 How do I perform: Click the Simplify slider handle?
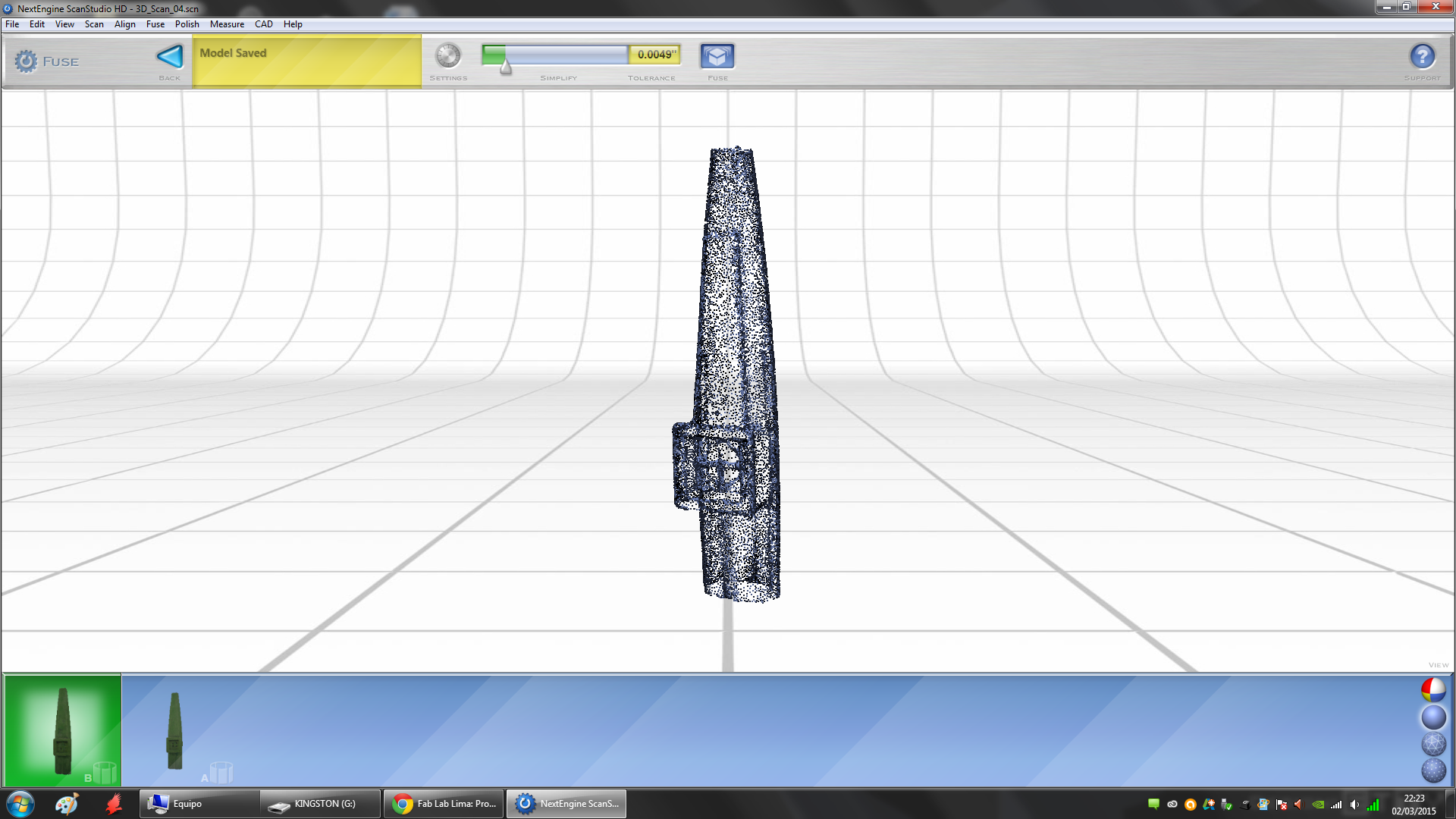506,68
